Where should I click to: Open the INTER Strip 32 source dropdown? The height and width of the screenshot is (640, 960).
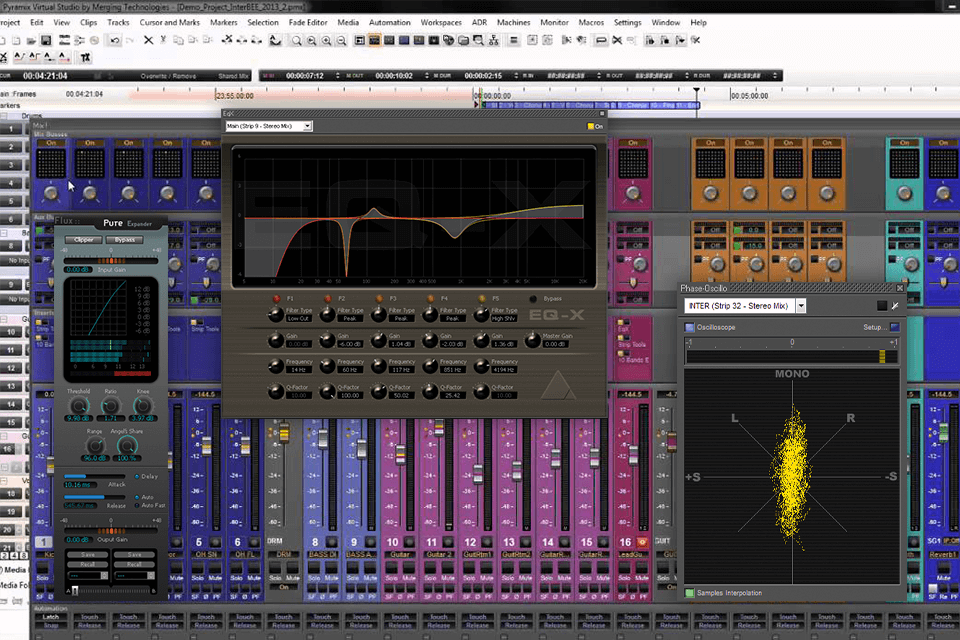coord(801,306)
